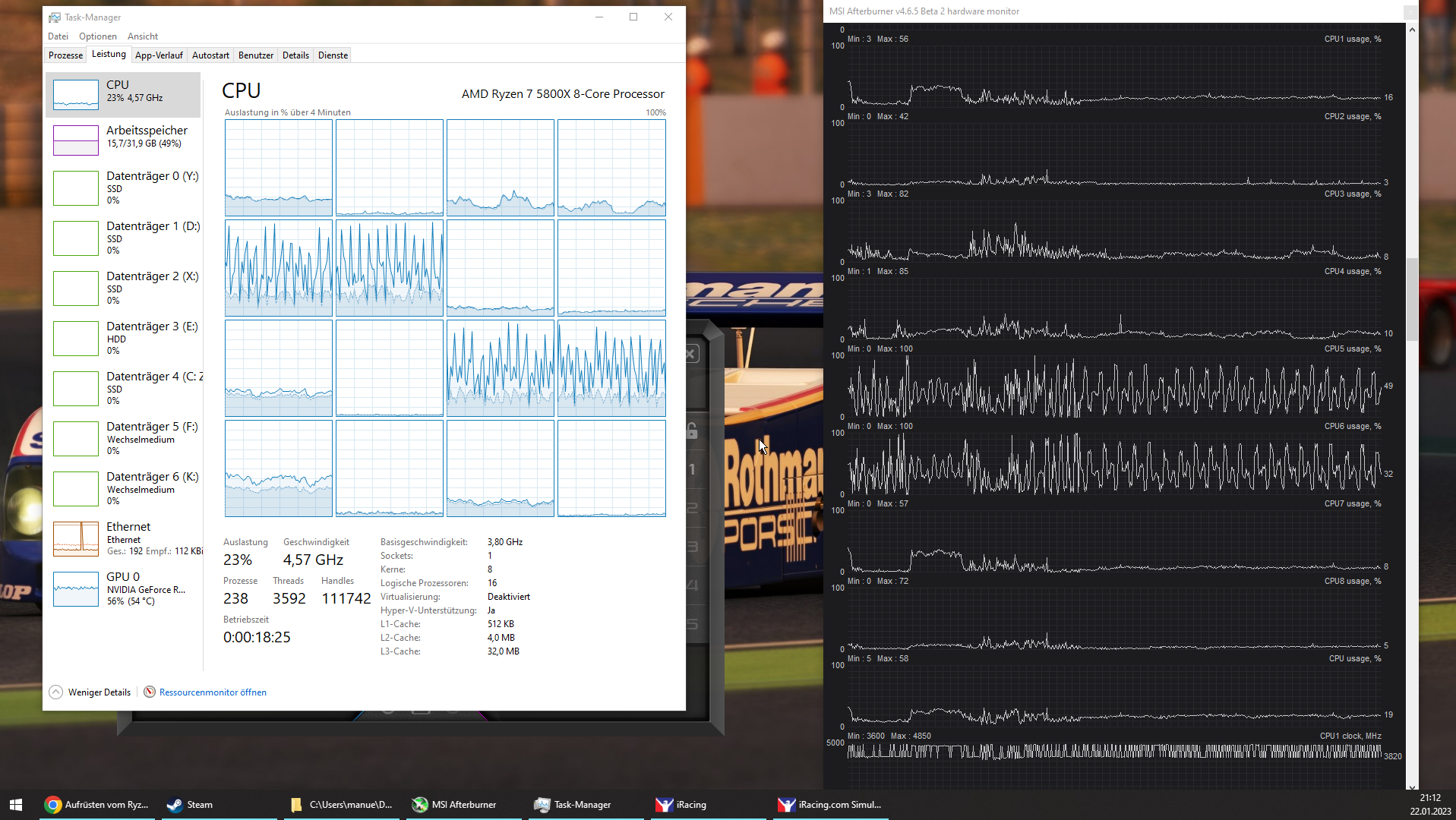Open the Optionen menu
Viewport: 1456px width, 820px height.
(98, 36)
